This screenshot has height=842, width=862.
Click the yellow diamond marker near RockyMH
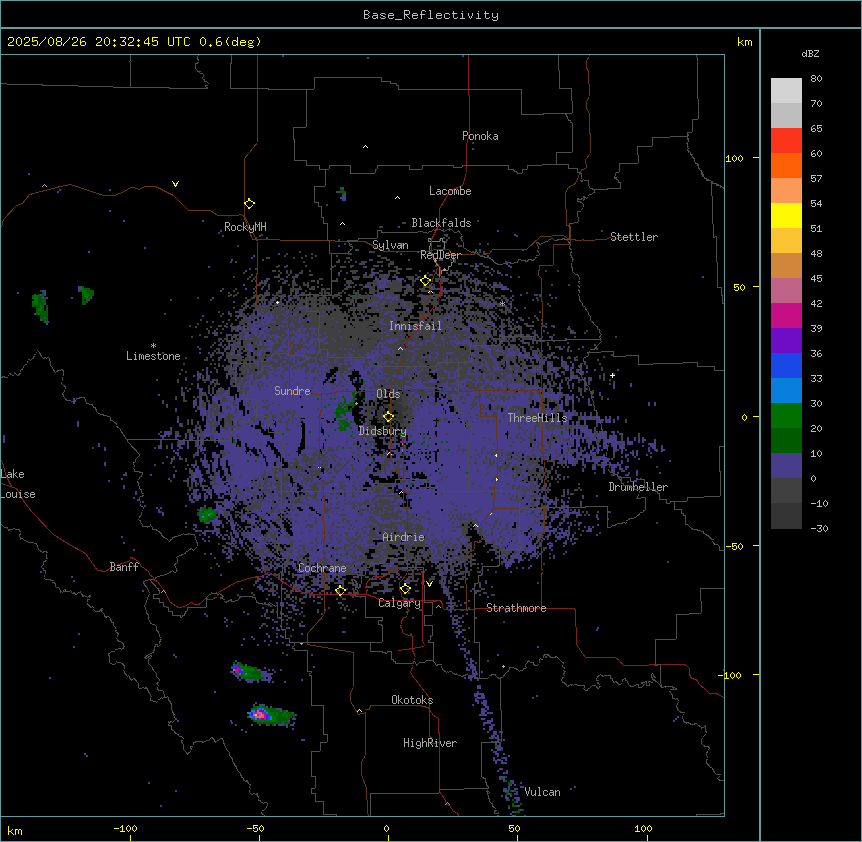(x=249, y=203)
